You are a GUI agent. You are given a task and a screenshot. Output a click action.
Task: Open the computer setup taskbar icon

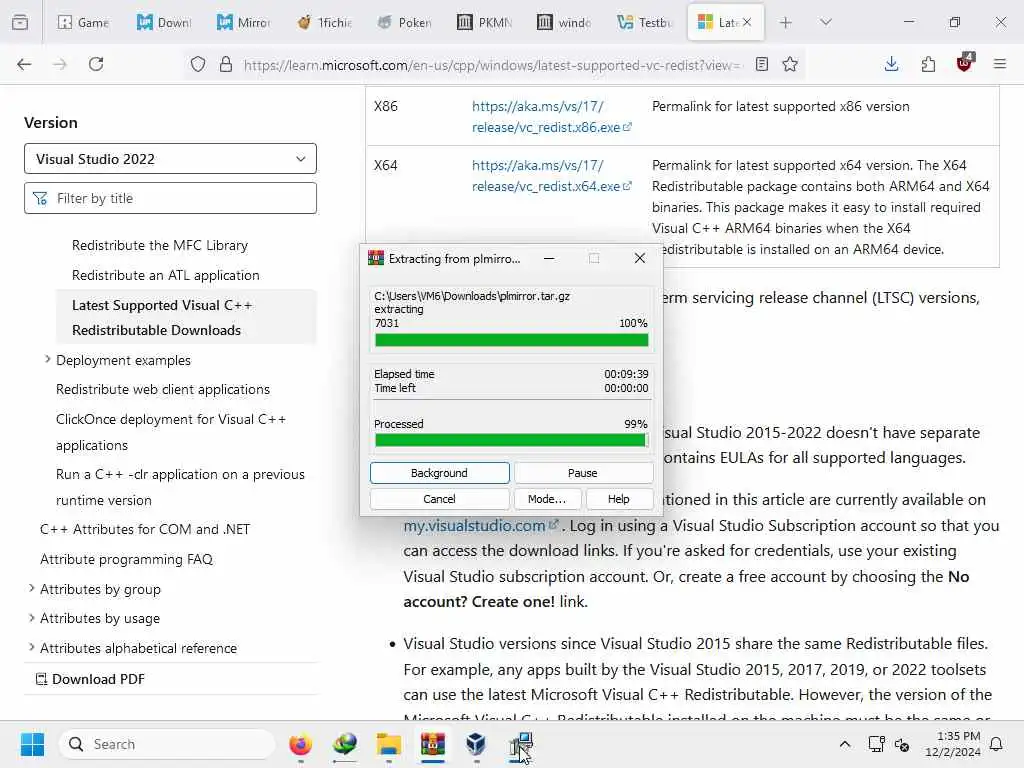pos(520,744)
